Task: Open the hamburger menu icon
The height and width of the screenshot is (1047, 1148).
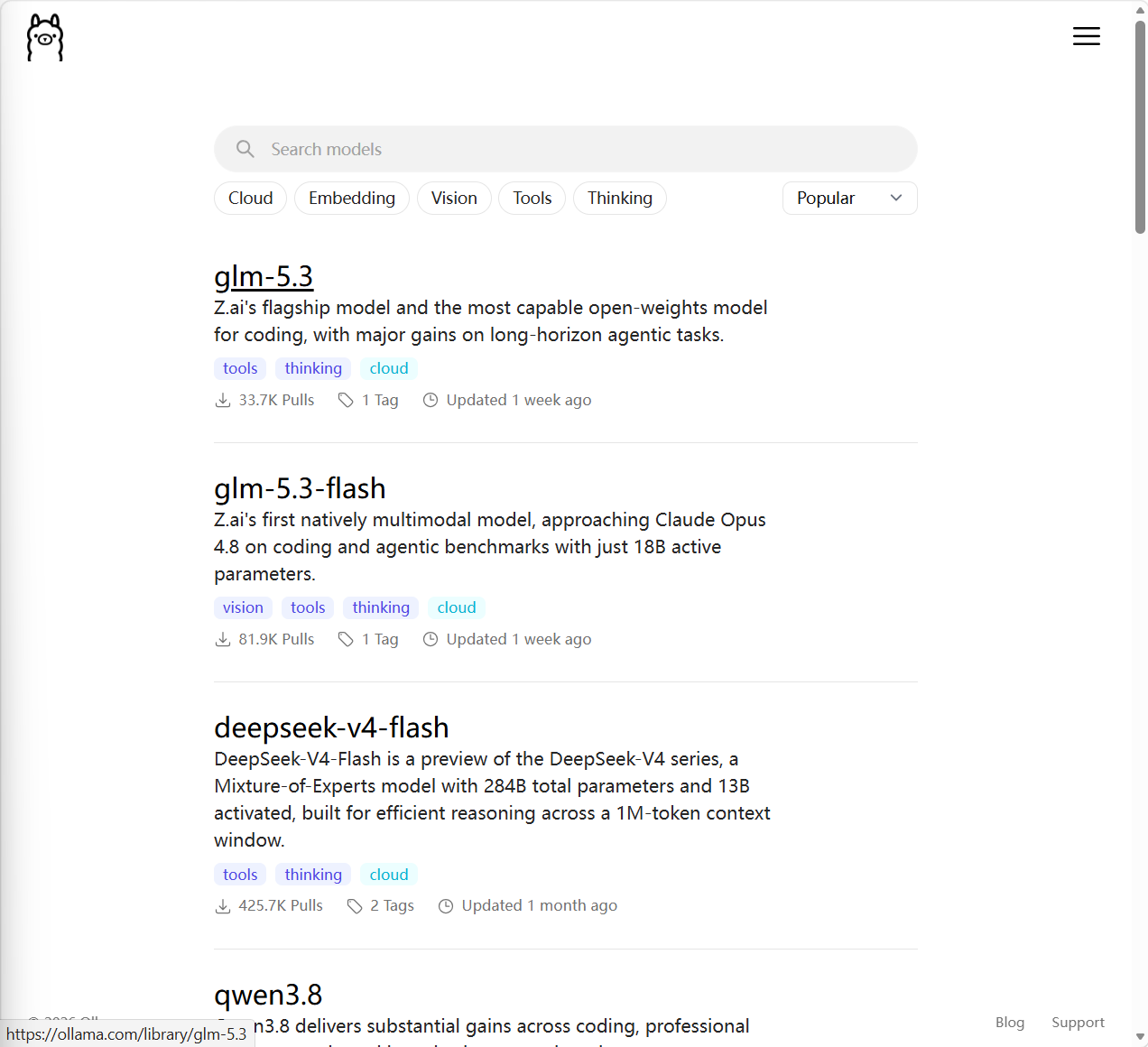Action: click(x=1087, y=36)
